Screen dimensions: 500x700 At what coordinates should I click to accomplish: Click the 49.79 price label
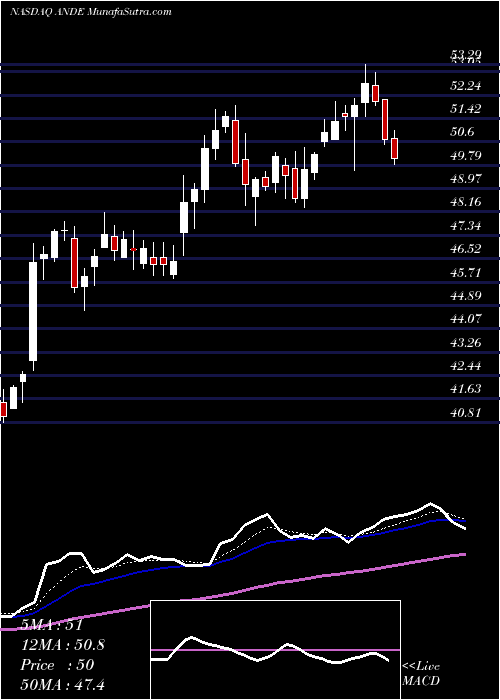(465, 155)
